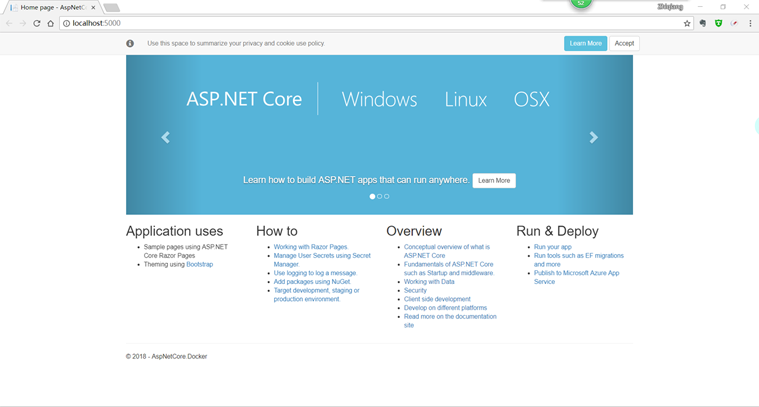This screenshot has width=759, height=407.
Task: Restore down the browser window
Action: pyautogui.click(x=723, y=7)
